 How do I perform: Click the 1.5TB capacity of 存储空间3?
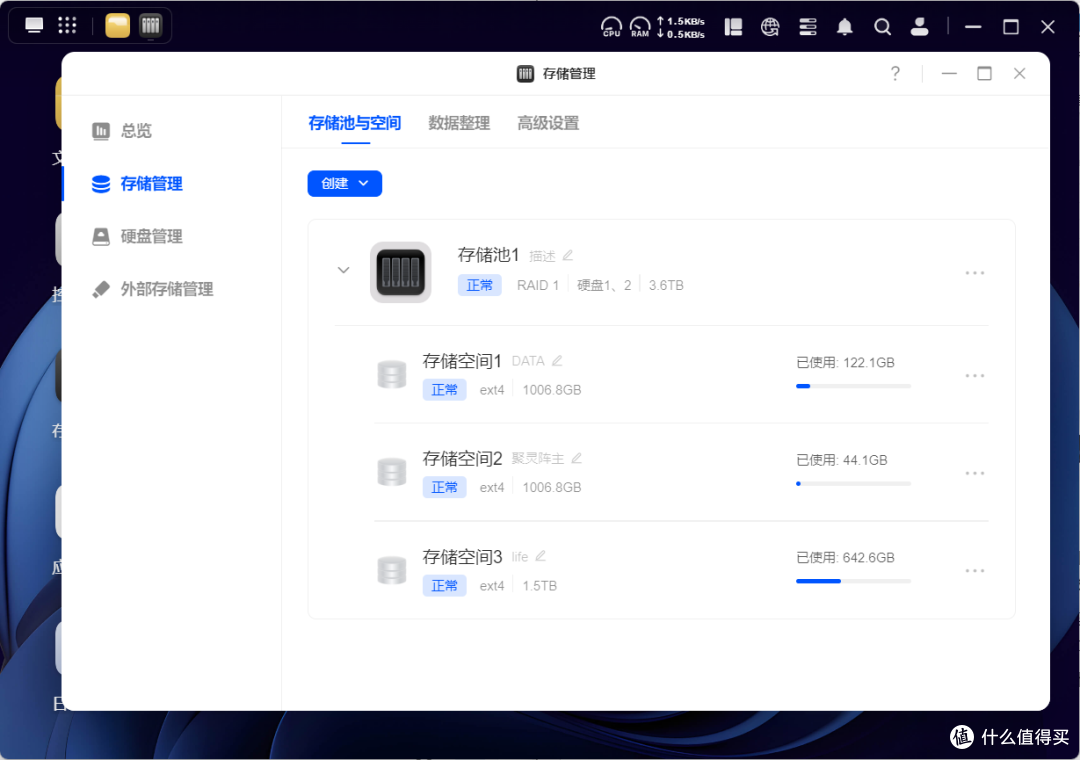539,586
